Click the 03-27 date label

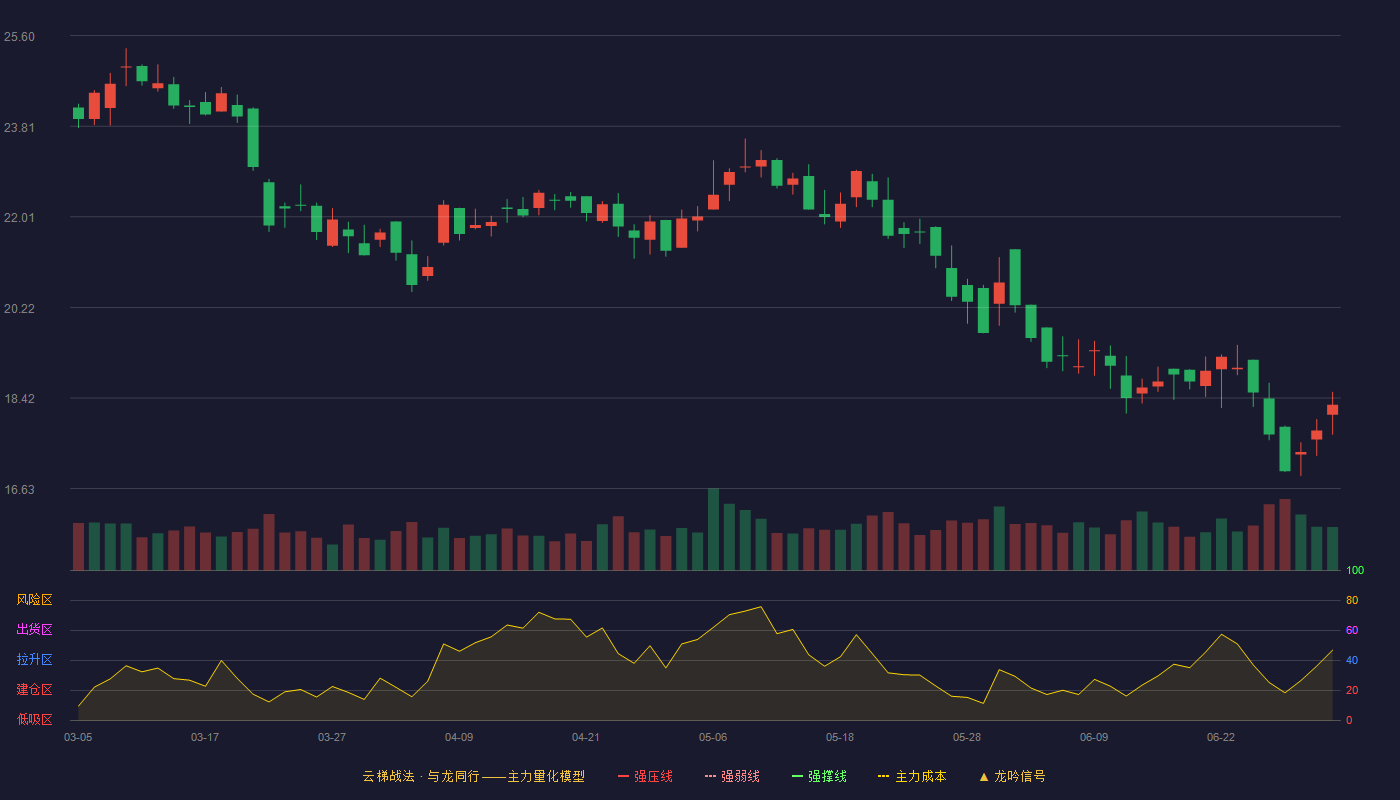tap(332, 737)
